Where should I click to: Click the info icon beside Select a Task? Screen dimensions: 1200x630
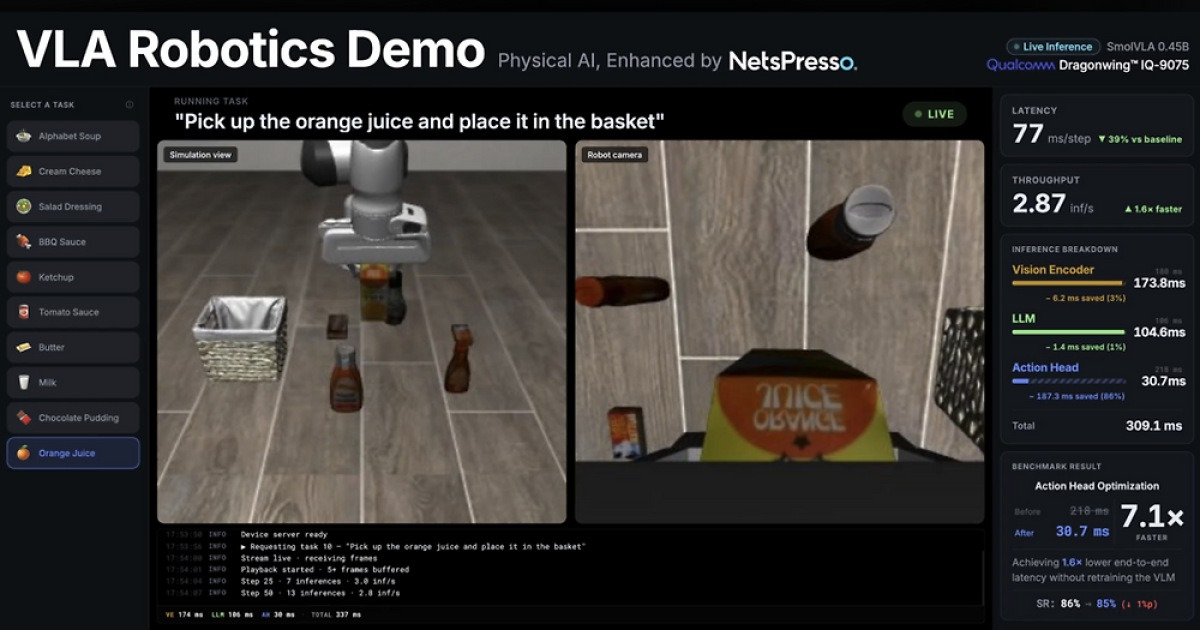[x=129, y=105]
